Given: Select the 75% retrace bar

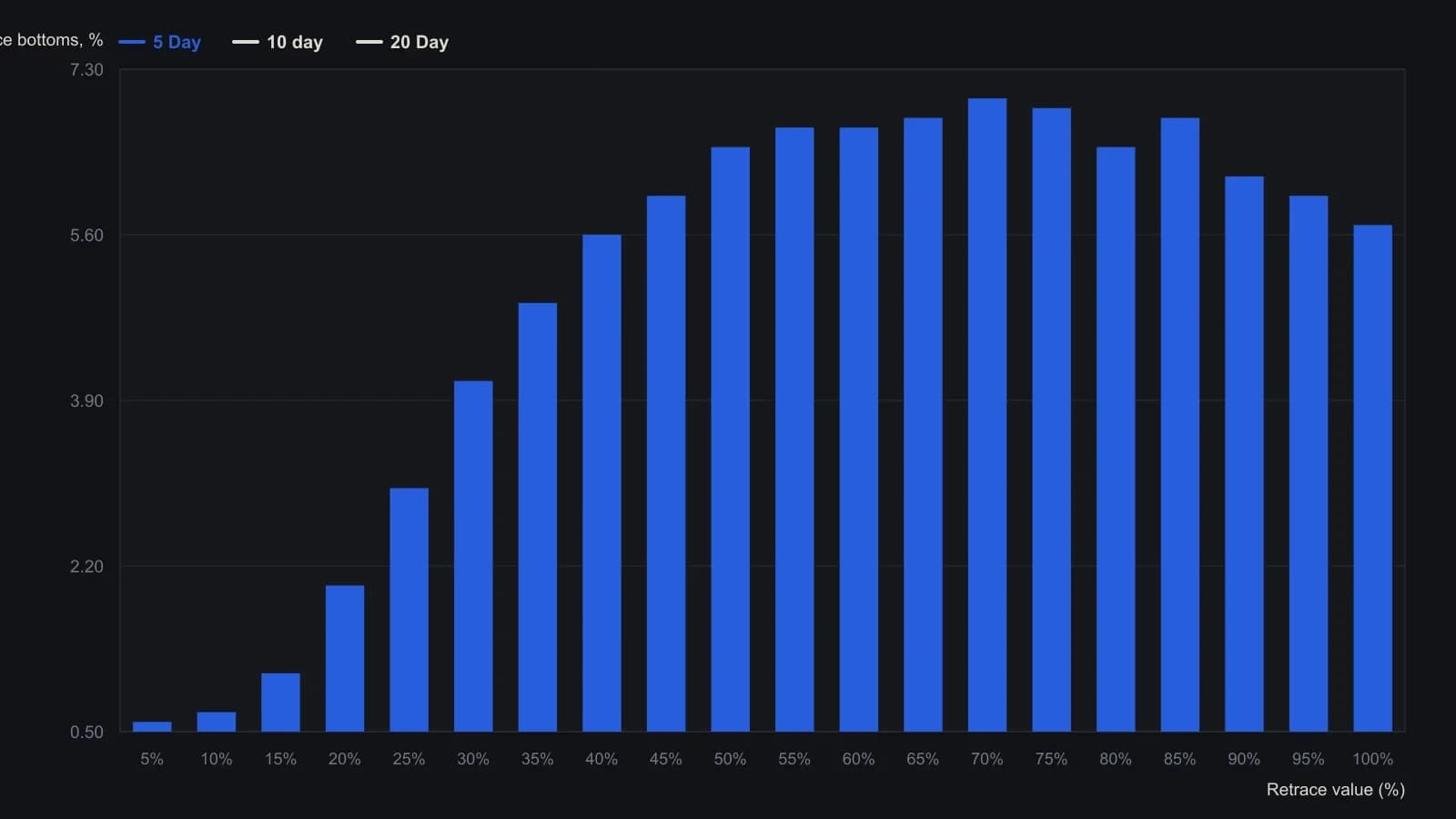Looking at the screenshot, I should 1051,420.
